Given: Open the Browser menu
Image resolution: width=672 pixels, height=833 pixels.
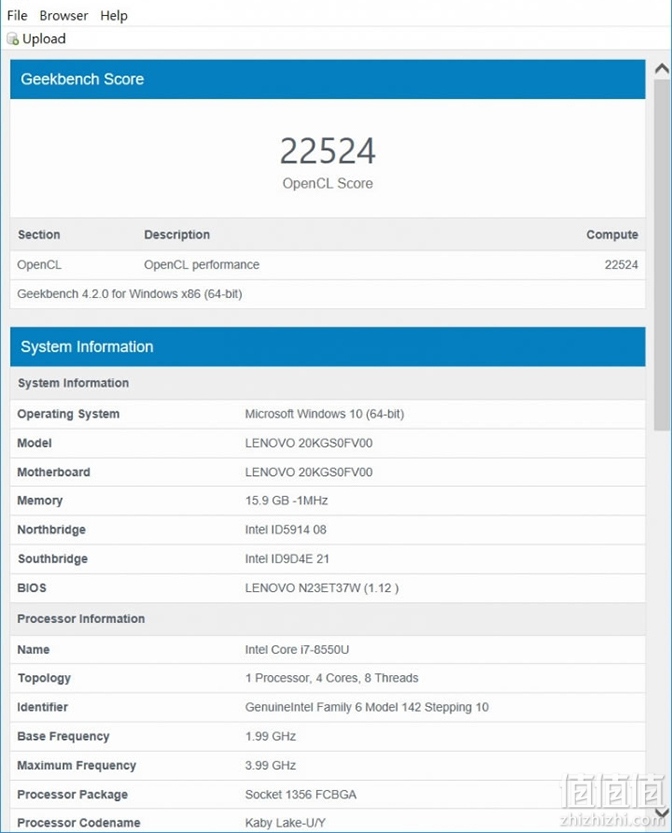Looking at the screenshot, I should pyautogui.click(x=64, y=15).
